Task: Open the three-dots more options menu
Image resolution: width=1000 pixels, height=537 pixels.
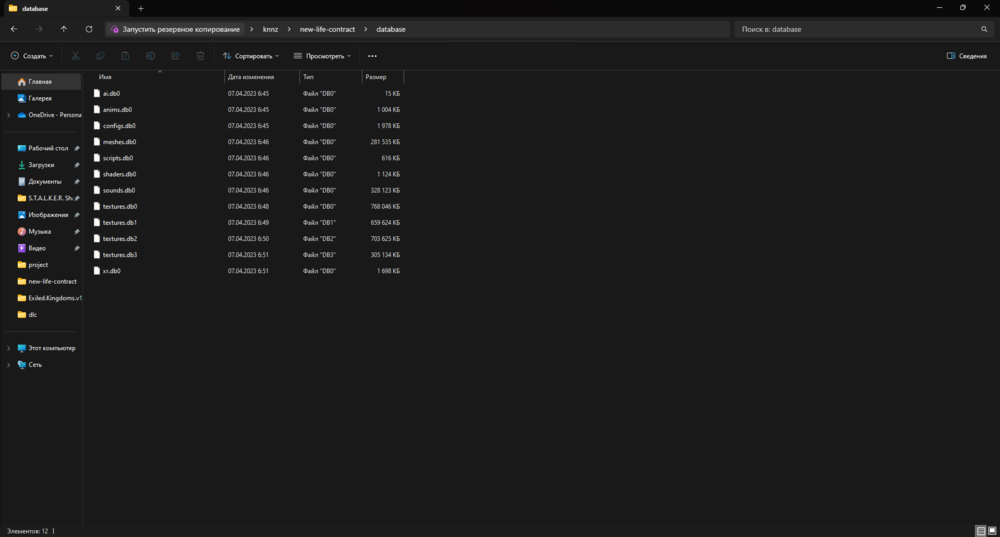Action: pyautogui.click(x=372, y=56)
